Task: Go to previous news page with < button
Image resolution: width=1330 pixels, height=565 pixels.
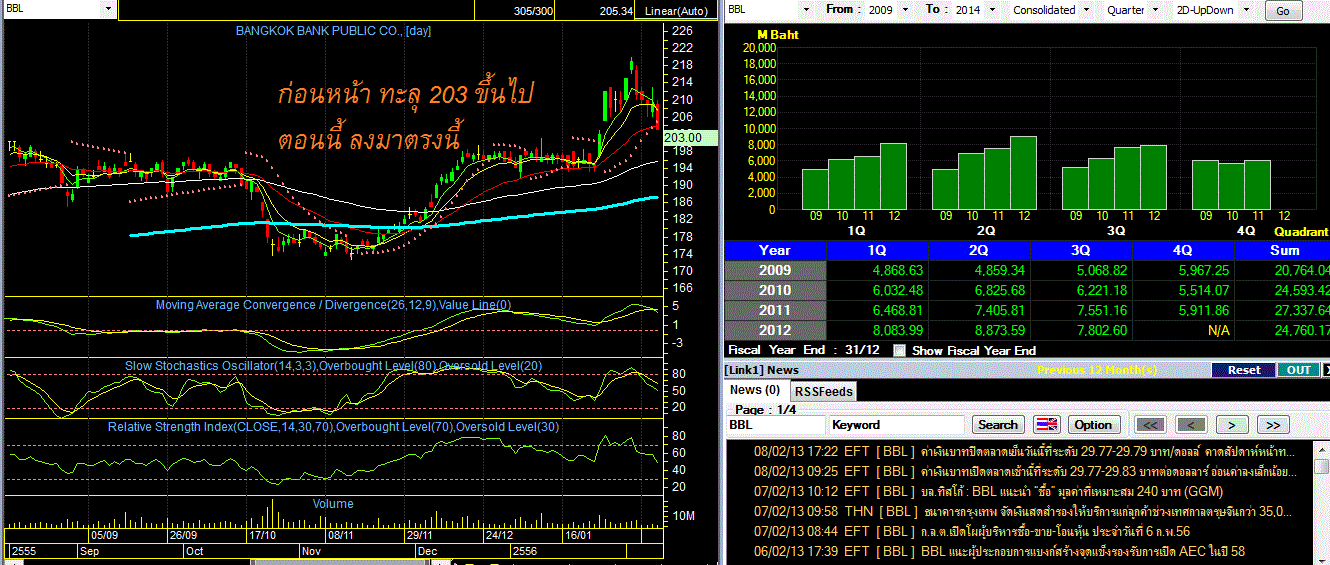Action: click(x=1190, y=425)
